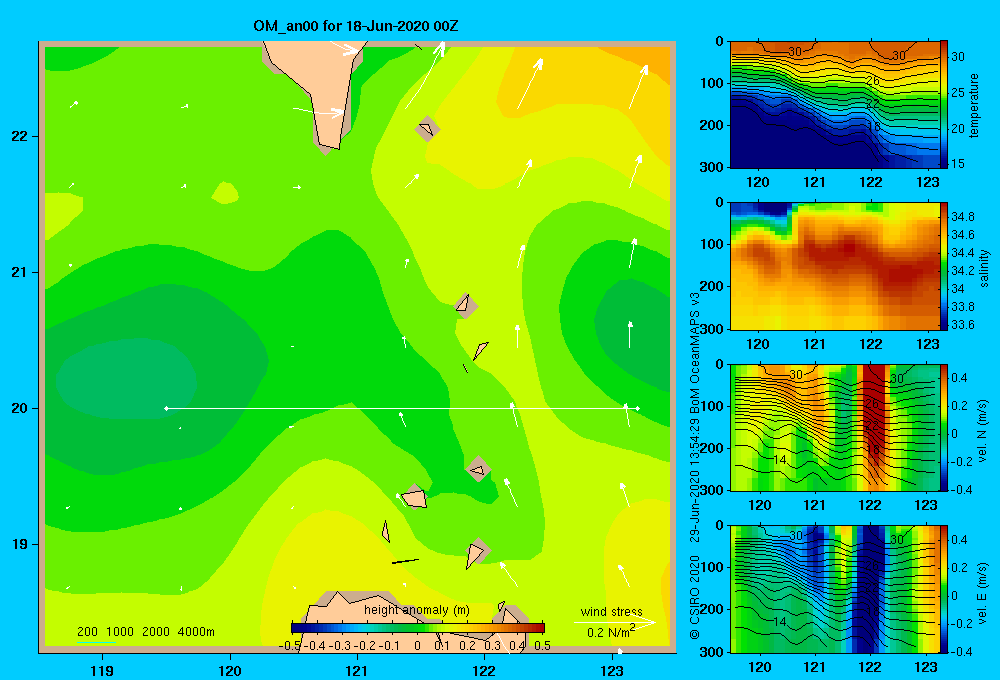The image size is (1000, 680).
Task: Click the 34.8 value on salinity colorbar
Action: pyautogui.click(x=963, y=217)
